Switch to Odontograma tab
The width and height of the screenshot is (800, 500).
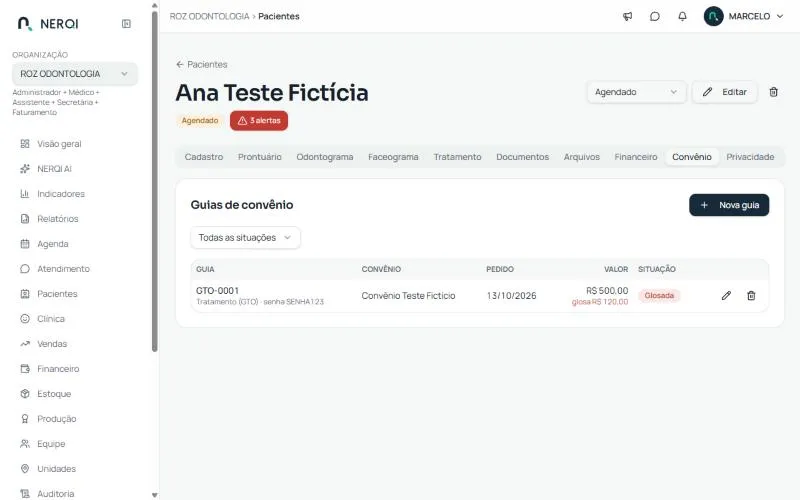(324, 157)
